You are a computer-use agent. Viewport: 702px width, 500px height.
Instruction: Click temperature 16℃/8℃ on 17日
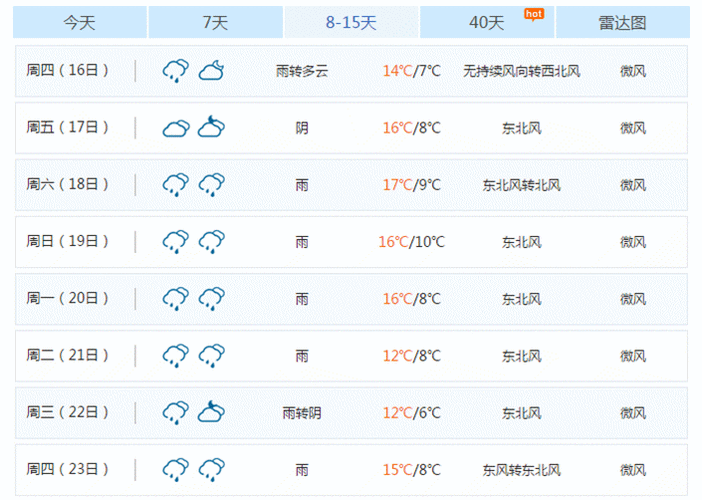(x=411, y=128)
